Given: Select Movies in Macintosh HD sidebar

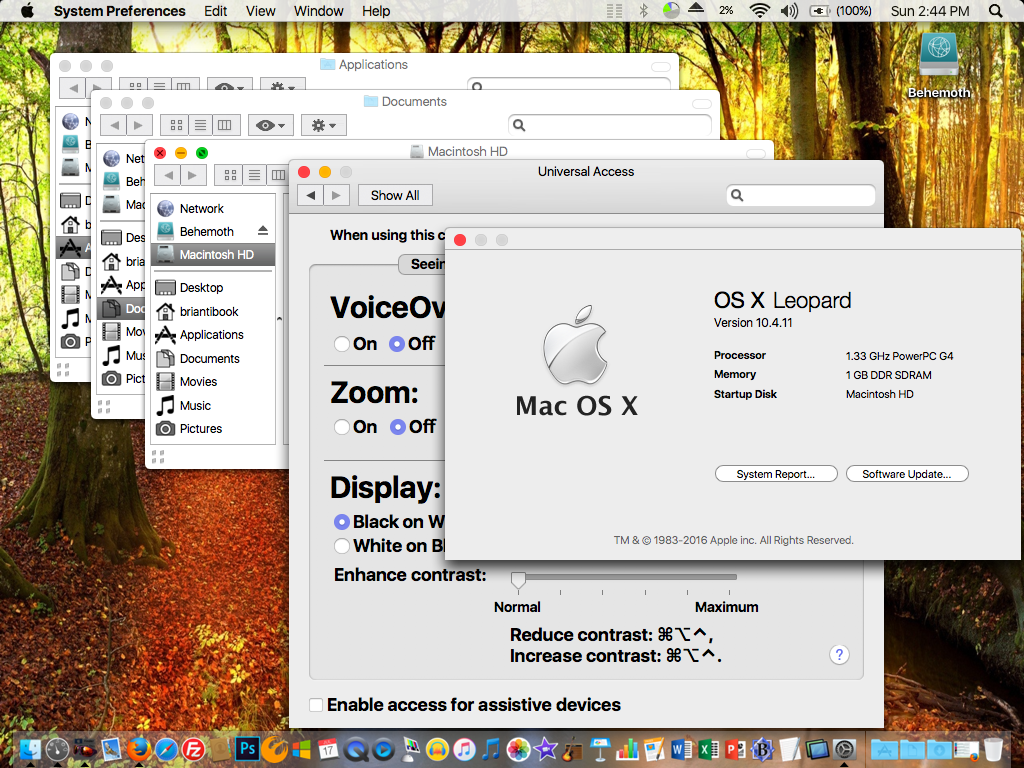Looking at the screenshot, I should (213, 381).
